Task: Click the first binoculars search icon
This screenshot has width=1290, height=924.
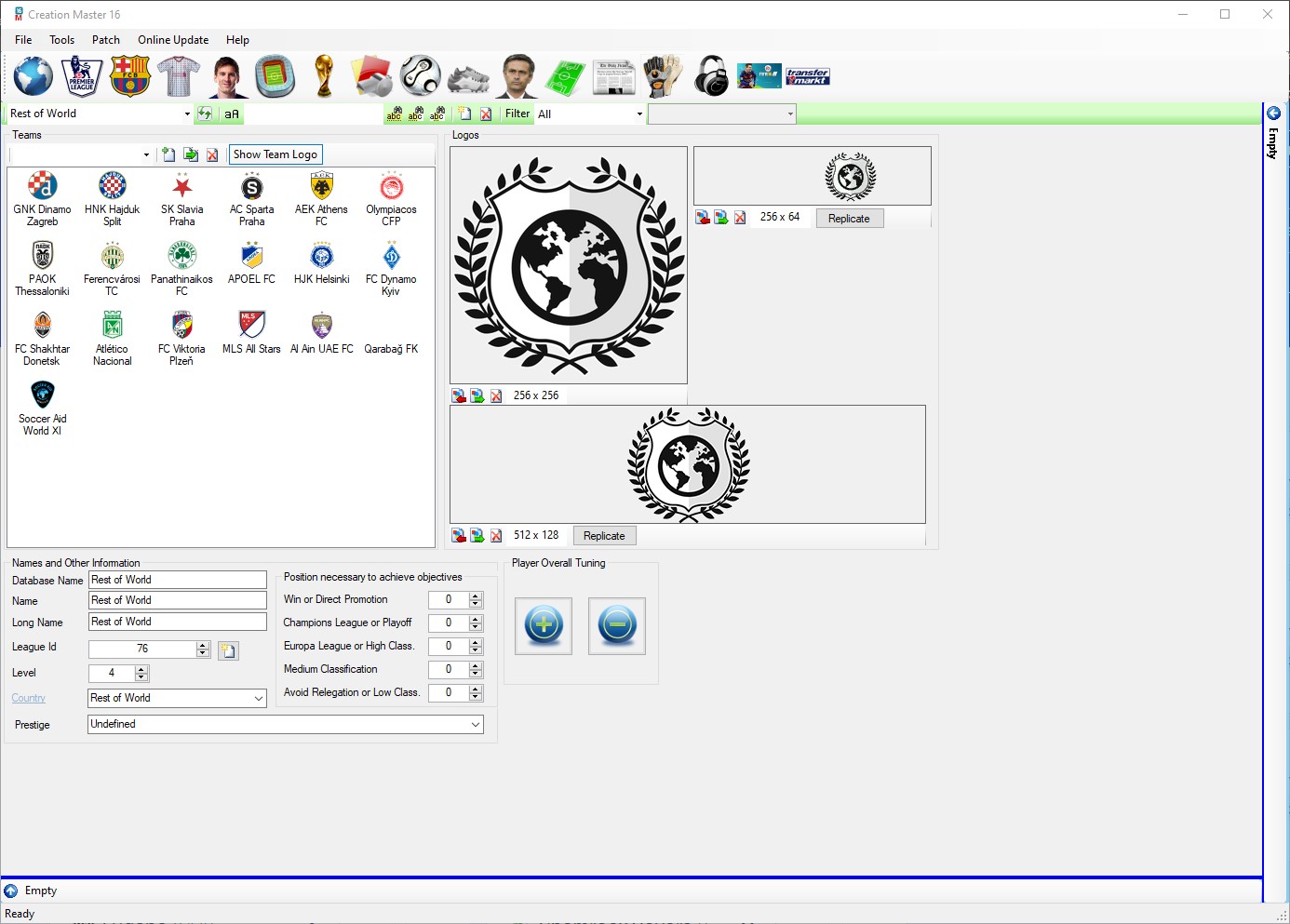Action: [x=395, y=114]
